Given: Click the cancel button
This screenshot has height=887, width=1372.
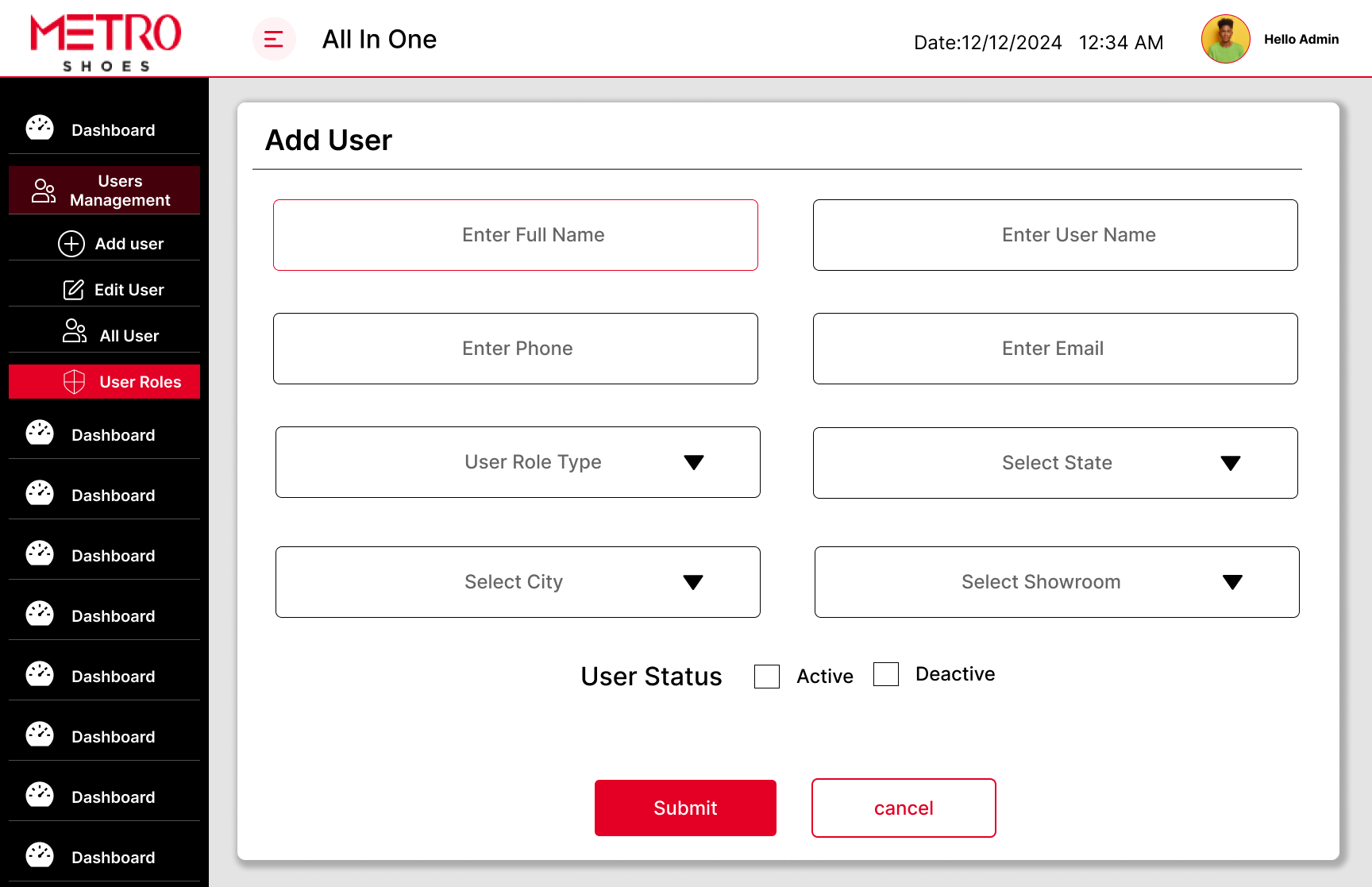Looking at the screenshot, I should point(904,808).
